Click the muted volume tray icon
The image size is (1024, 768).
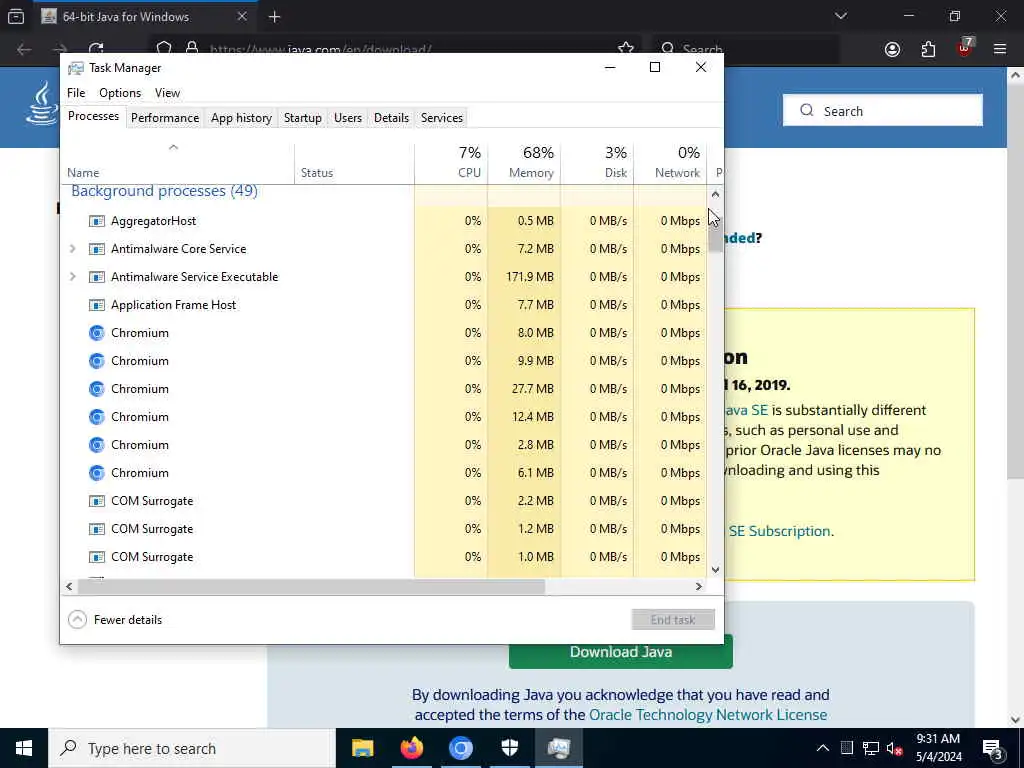894,748
